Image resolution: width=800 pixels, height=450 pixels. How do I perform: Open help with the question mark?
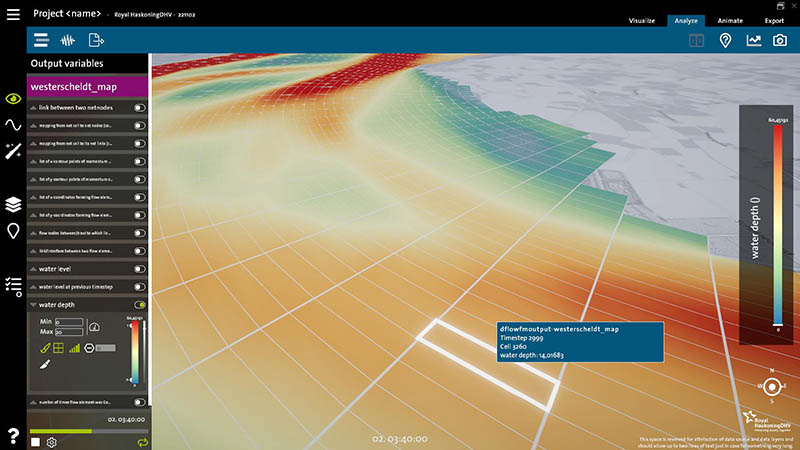(13, 436)
